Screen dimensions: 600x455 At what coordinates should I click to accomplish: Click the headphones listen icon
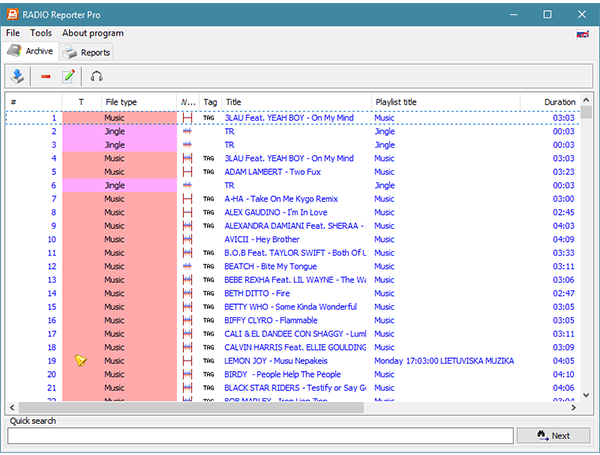click(96, 76)
